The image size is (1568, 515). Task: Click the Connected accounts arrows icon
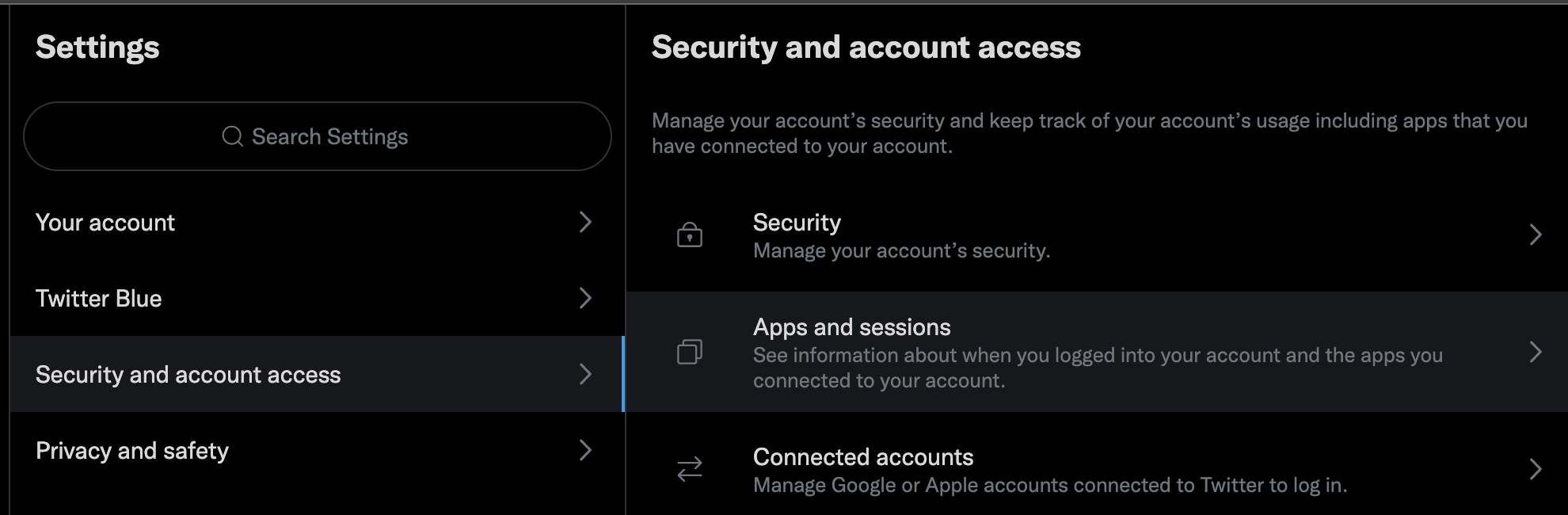(690, 469)
